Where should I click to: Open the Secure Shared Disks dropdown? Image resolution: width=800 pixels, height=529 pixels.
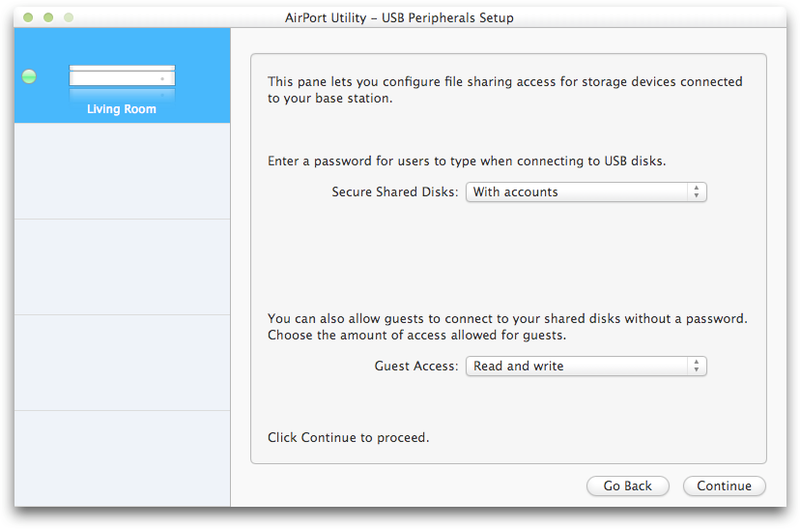586,192
